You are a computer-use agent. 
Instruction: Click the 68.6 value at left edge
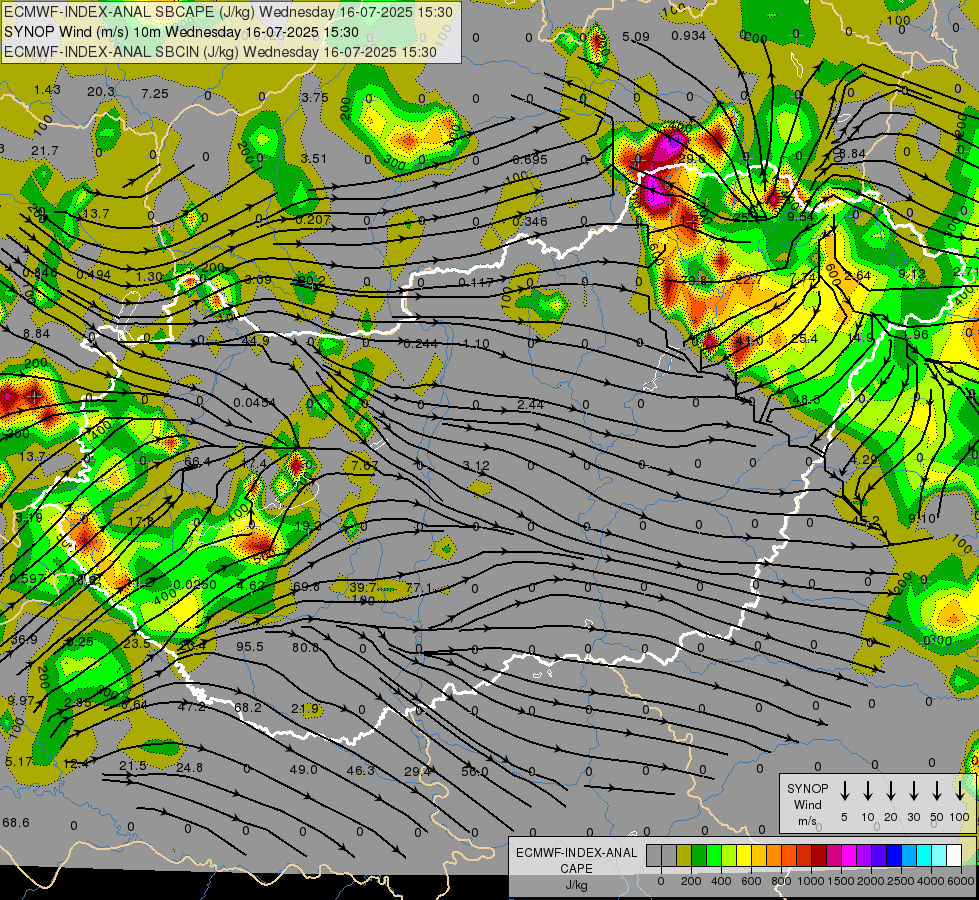tap(16, 823)
